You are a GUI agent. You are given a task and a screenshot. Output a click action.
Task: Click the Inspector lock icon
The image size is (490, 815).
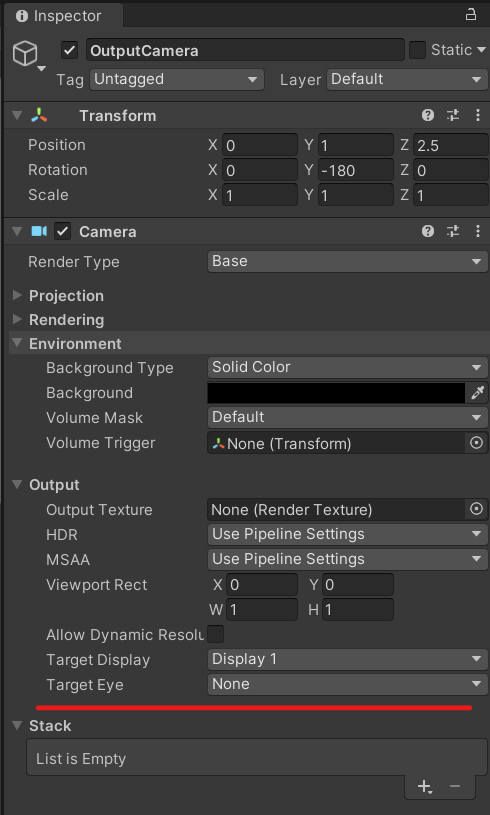[x=470, y=15]
